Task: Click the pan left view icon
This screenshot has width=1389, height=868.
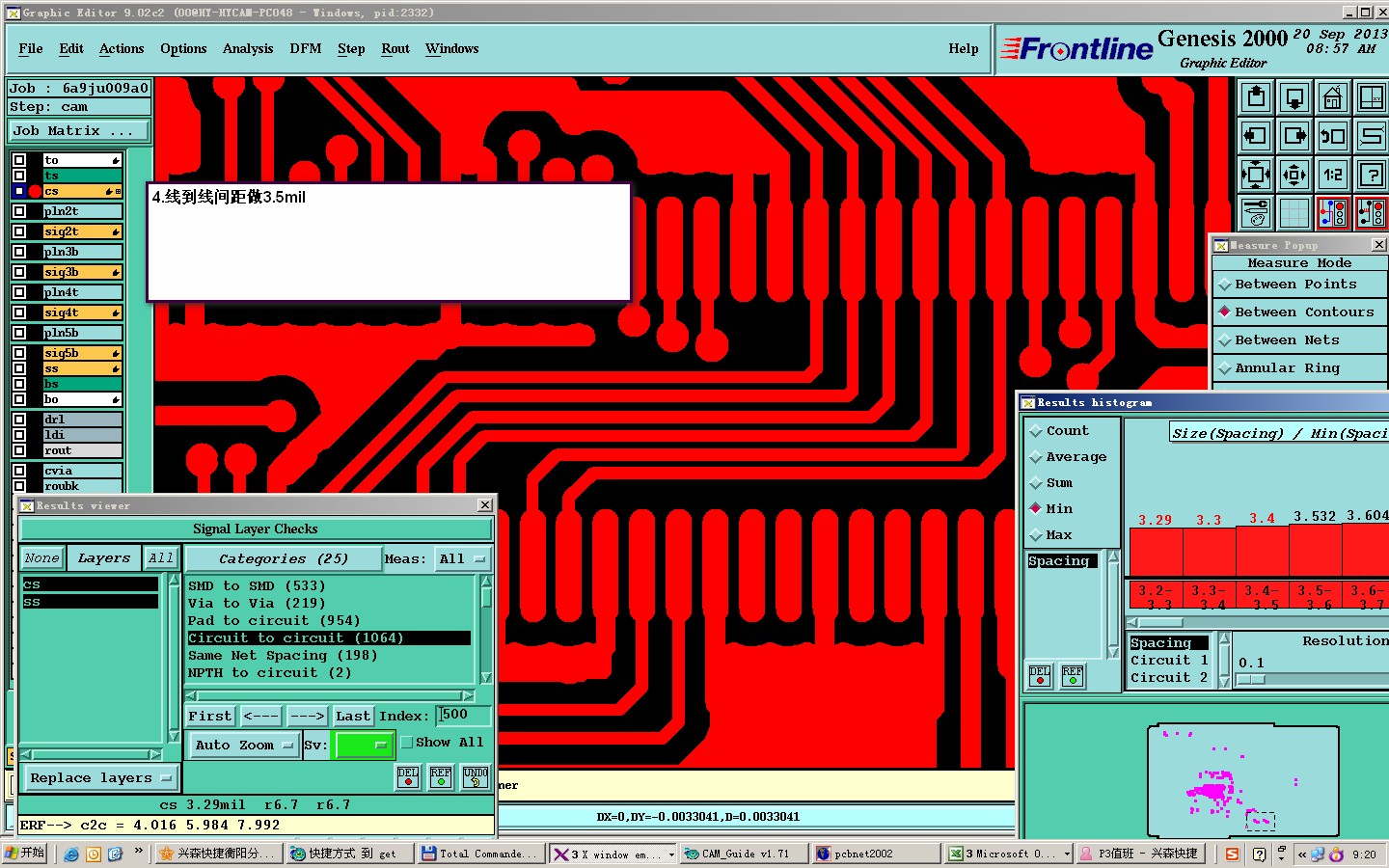Action: tap(1256, 136)
